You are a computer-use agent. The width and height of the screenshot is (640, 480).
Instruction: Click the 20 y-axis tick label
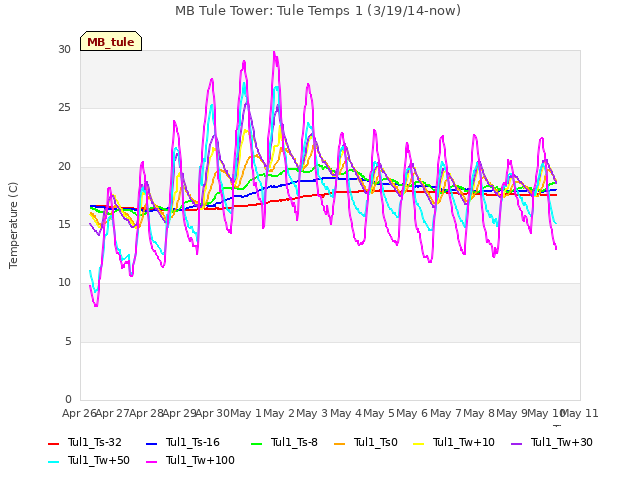click(64, 167)
